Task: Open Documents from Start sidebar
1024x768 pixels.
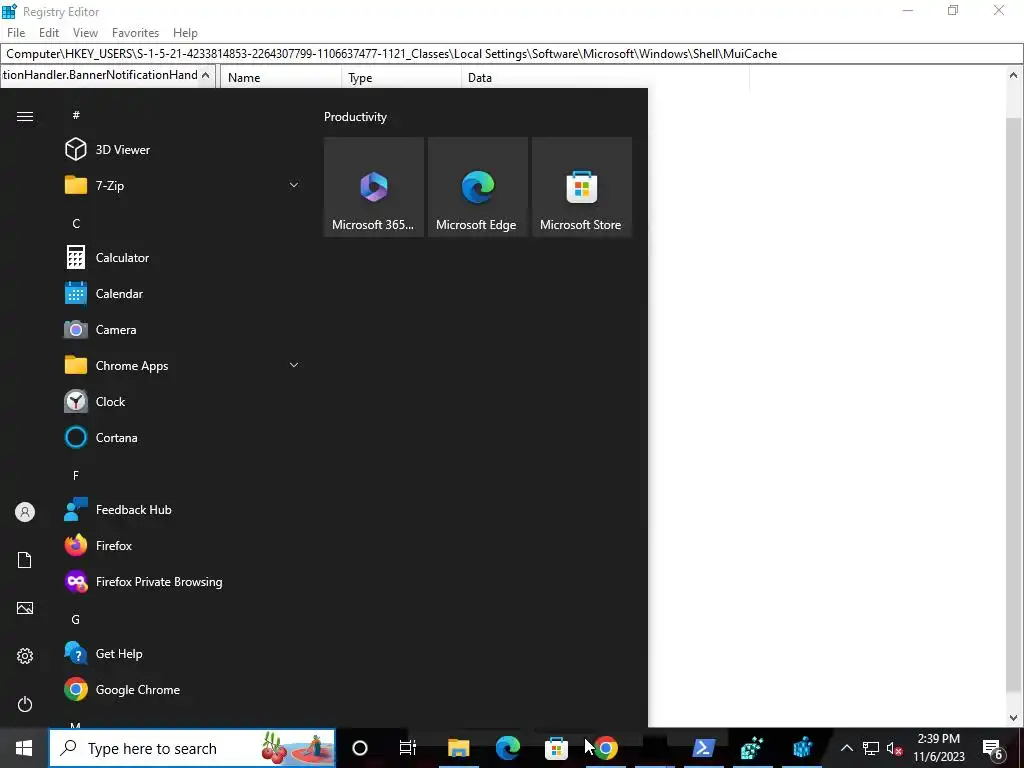Action: point(25,560)
